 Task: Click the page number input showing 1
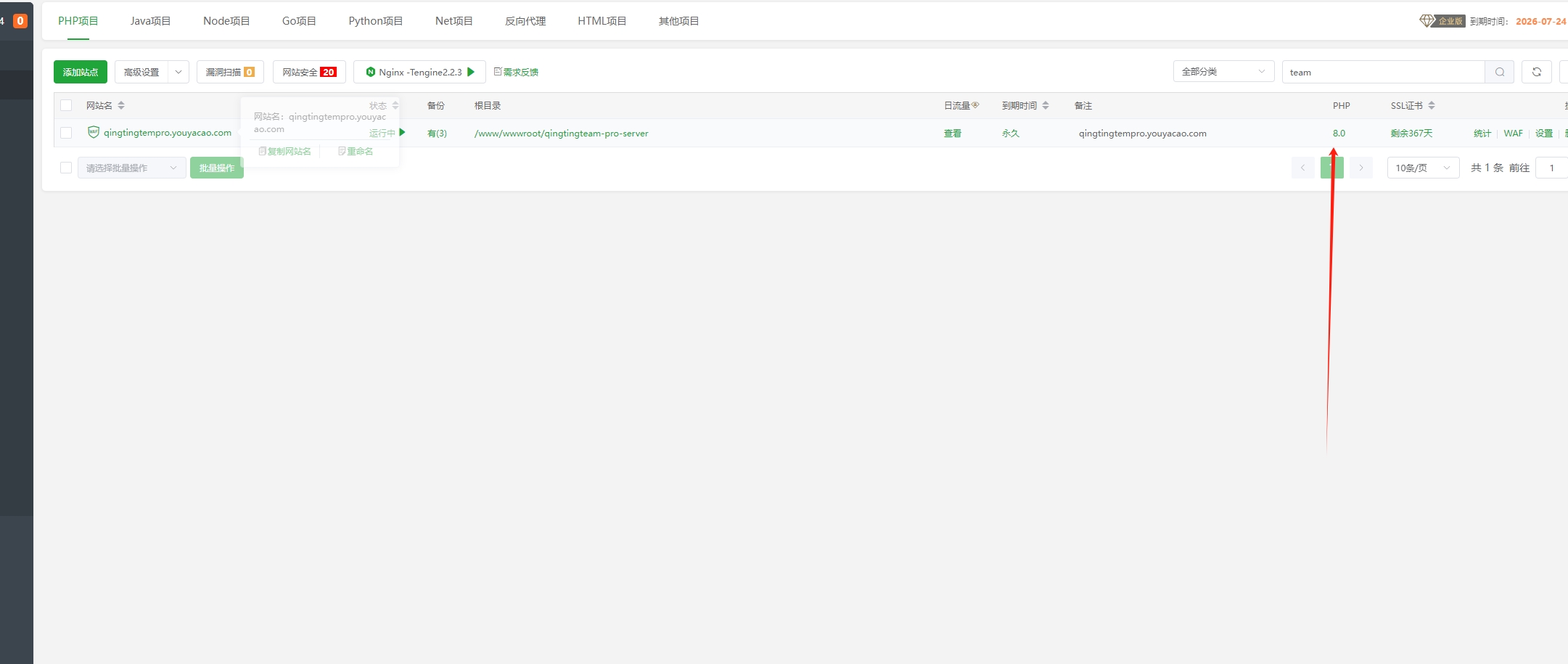click(1552, 168)
